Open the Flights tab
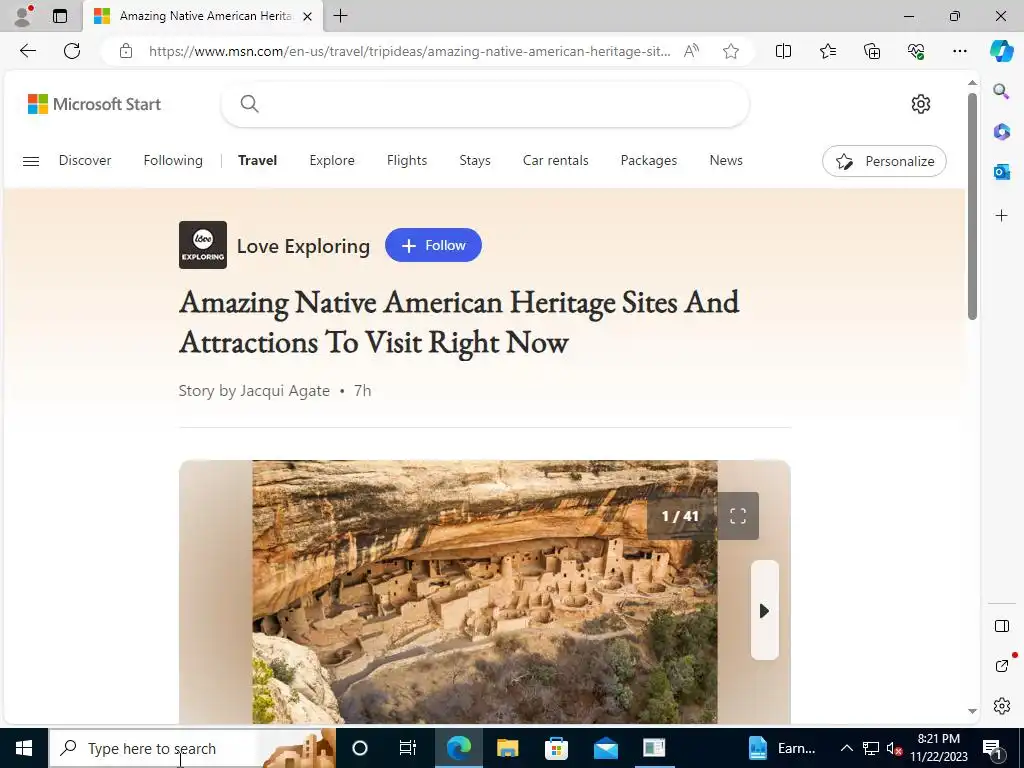This screenshot has width=1024, height=768. (407, 161)
